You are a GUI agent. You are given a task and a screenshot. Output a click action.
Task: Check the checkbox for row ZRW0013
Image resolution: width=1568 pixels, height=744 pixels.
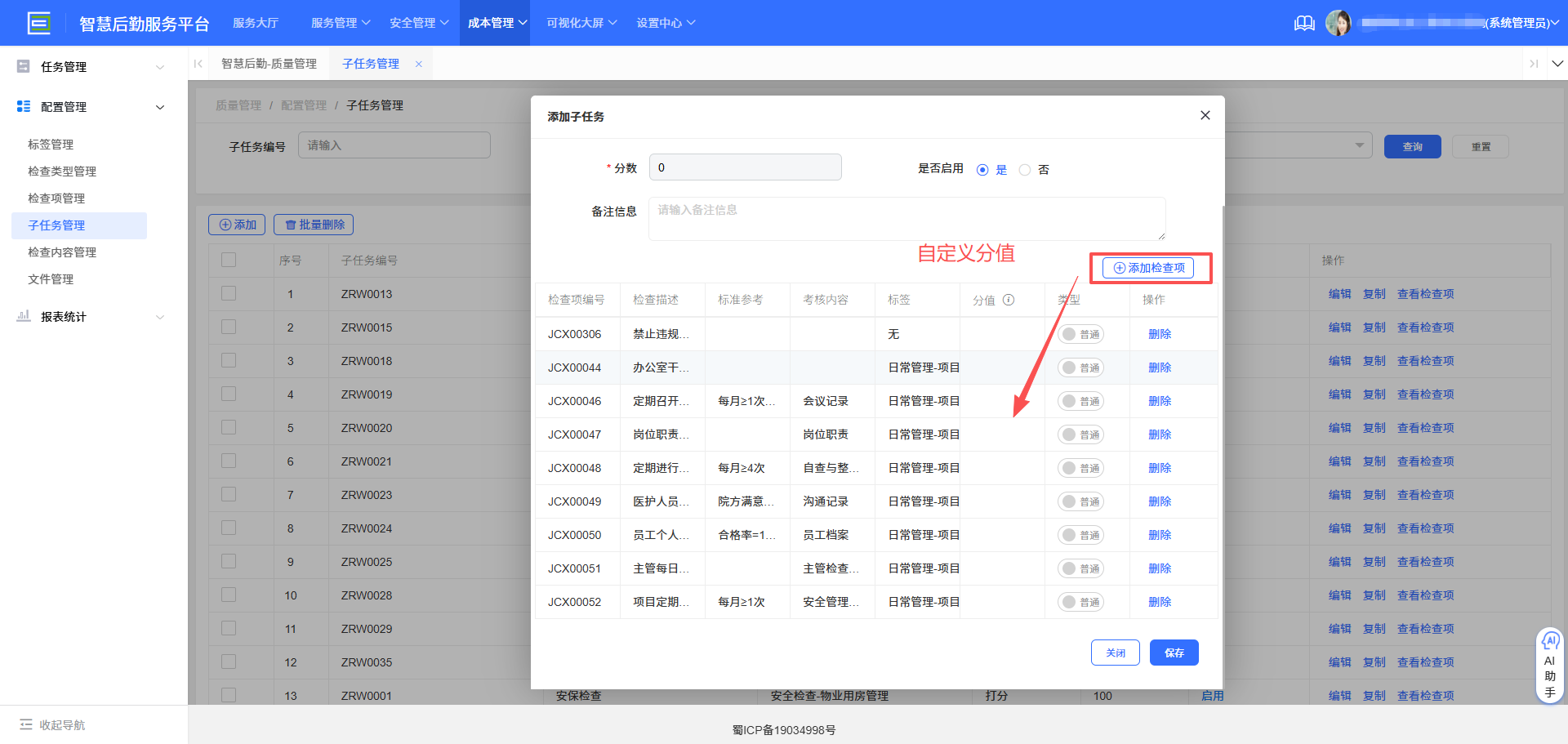pyautogui.click(x=228, y=293)
